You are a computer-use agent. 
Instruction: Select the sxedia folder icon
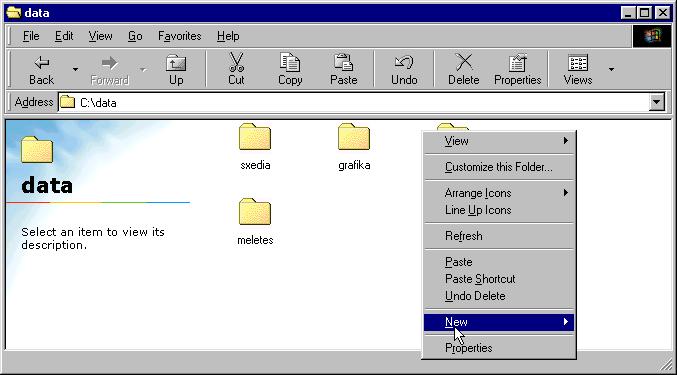[x=255, y=137]
